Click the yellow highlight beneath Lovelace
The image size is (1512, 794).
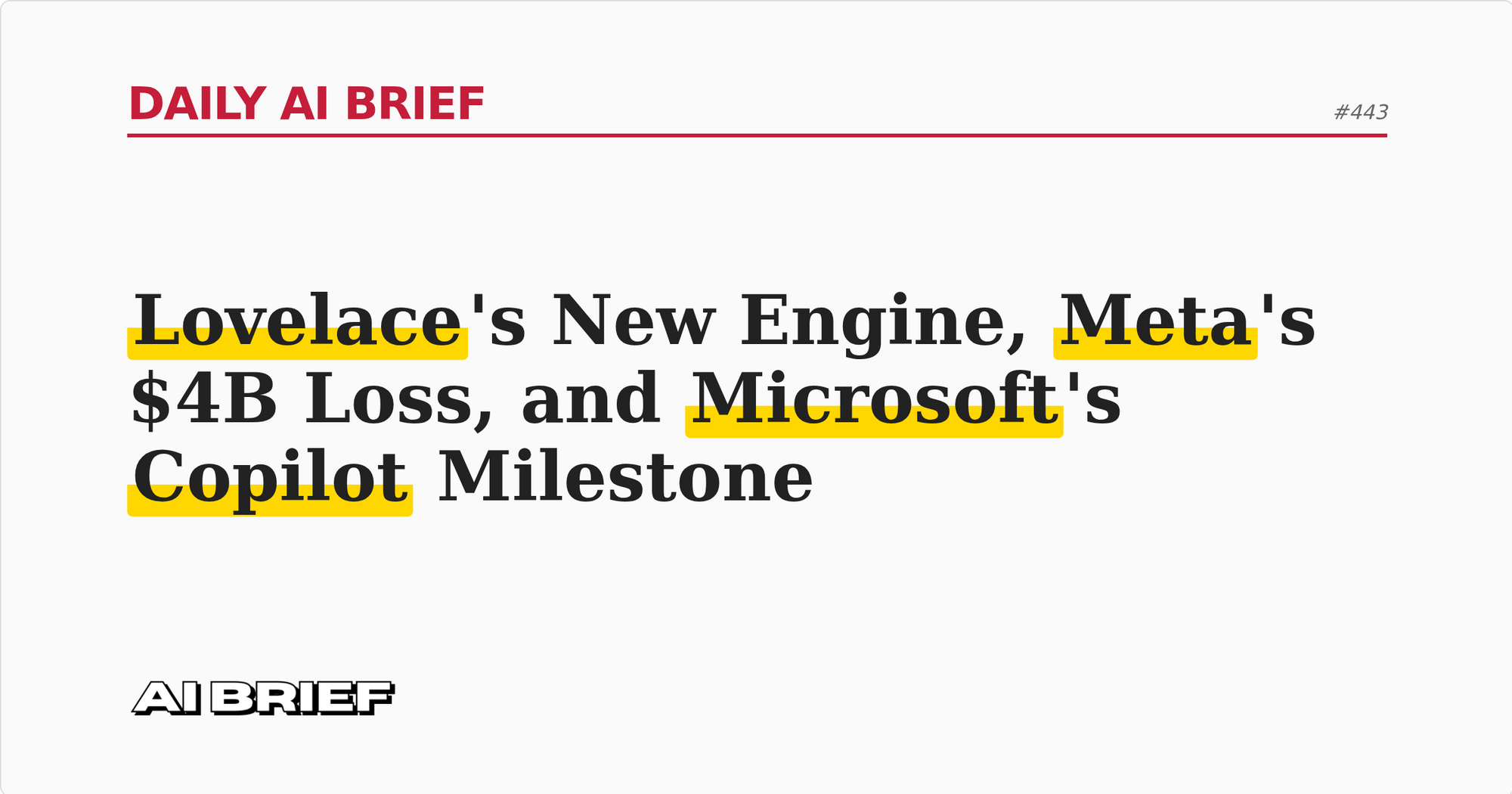tap(297, 351)
